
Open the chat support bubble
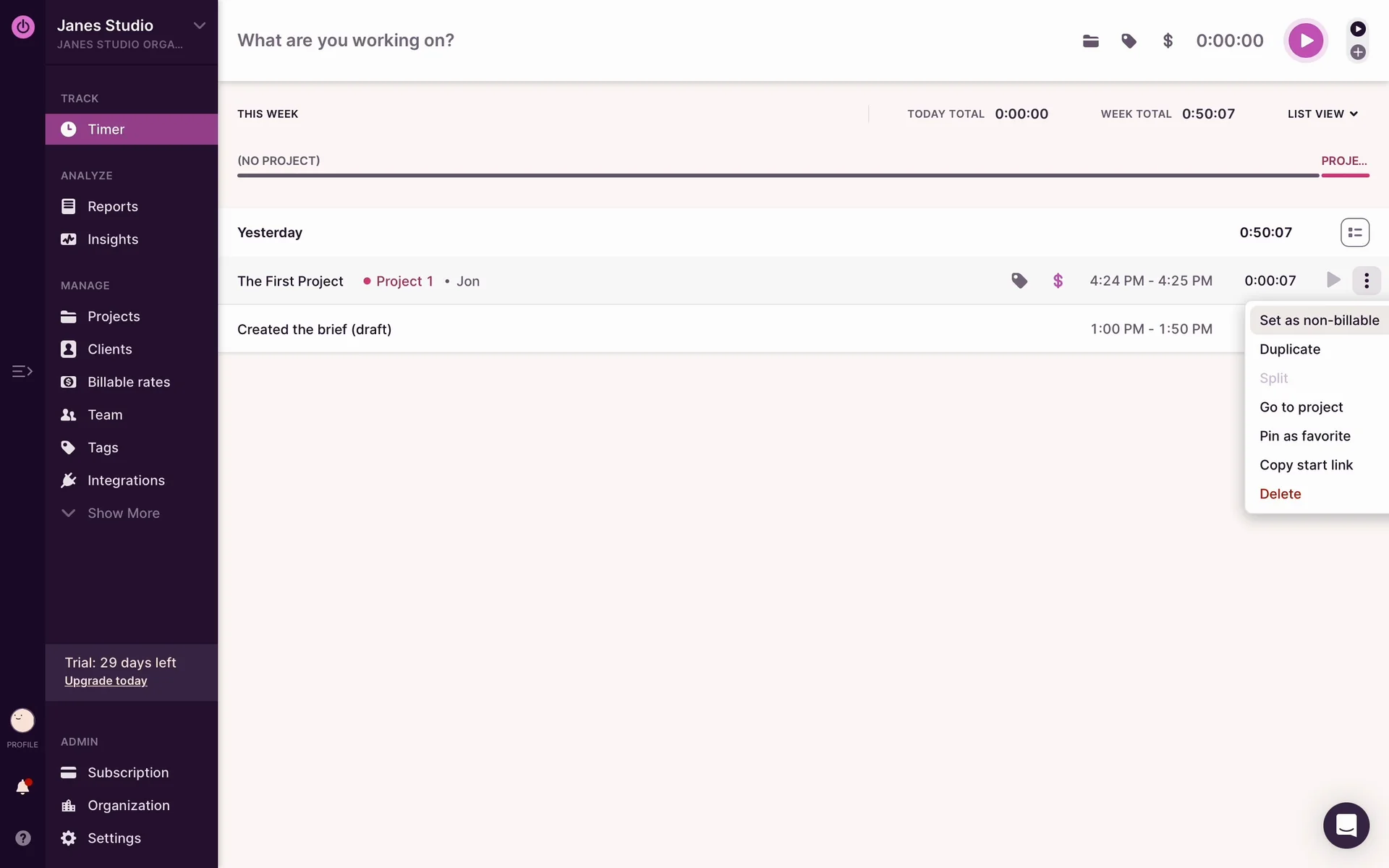1346,825
